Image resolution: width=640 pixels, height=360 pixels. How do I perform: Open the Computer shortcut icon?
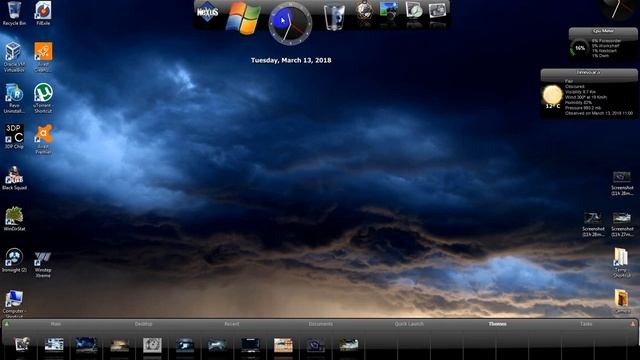(13, 304)
